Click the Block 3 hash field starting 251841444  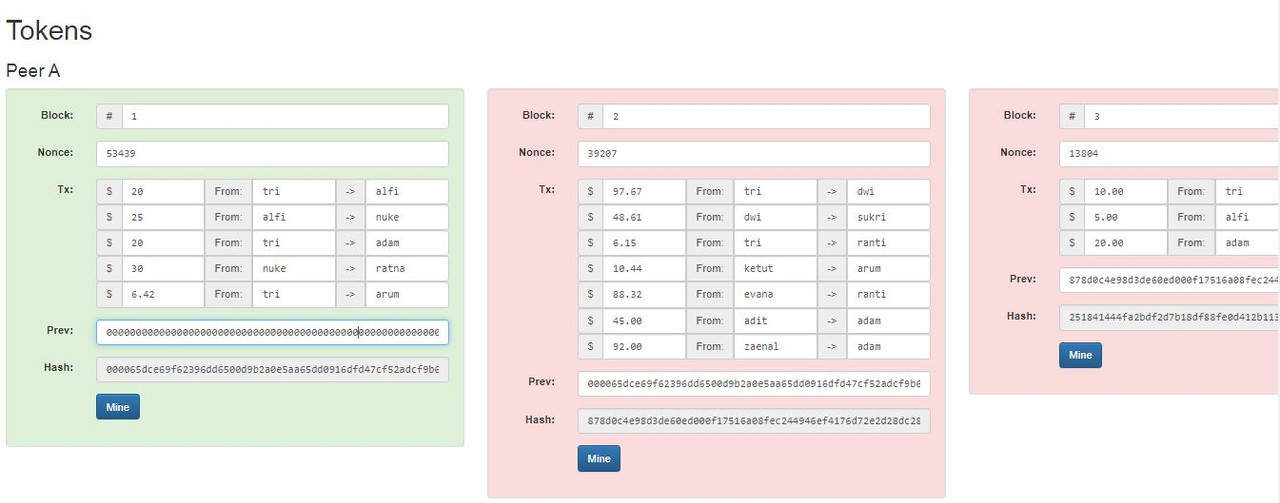(x=1169, y=318)
